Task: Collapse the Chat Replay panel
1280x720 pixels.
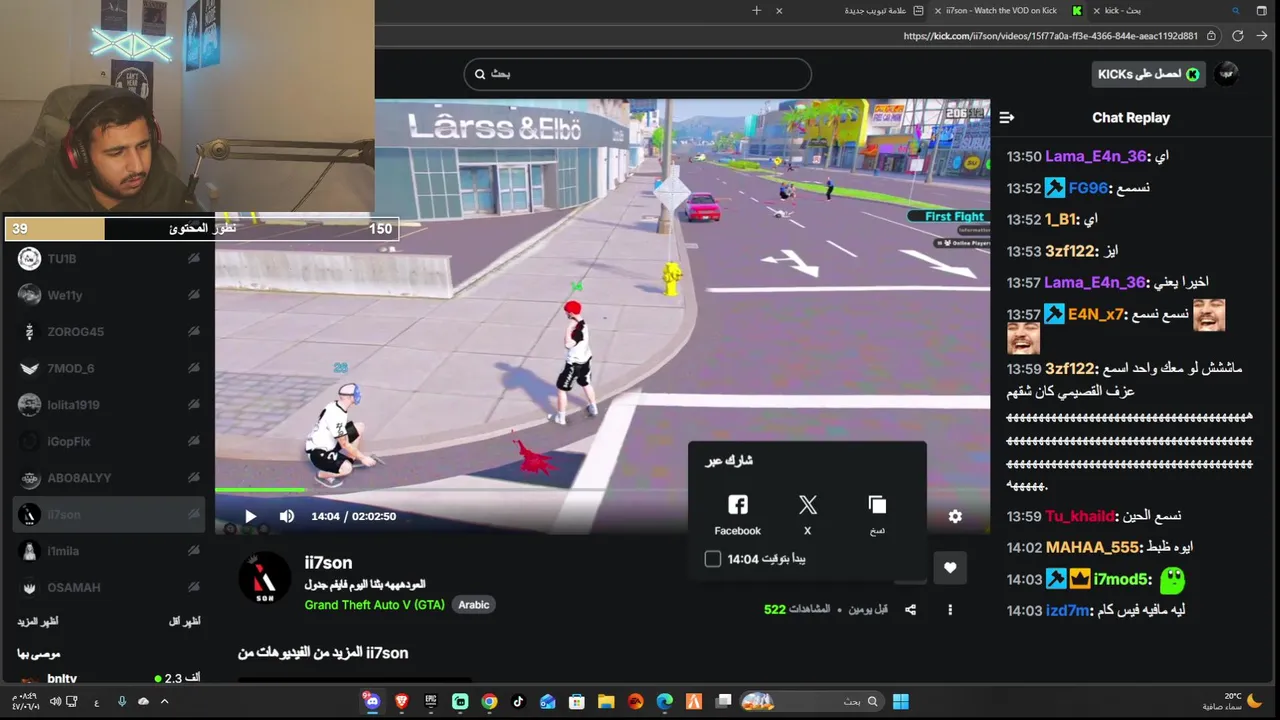Action: pyautogui.click(x=1007, y=117)
